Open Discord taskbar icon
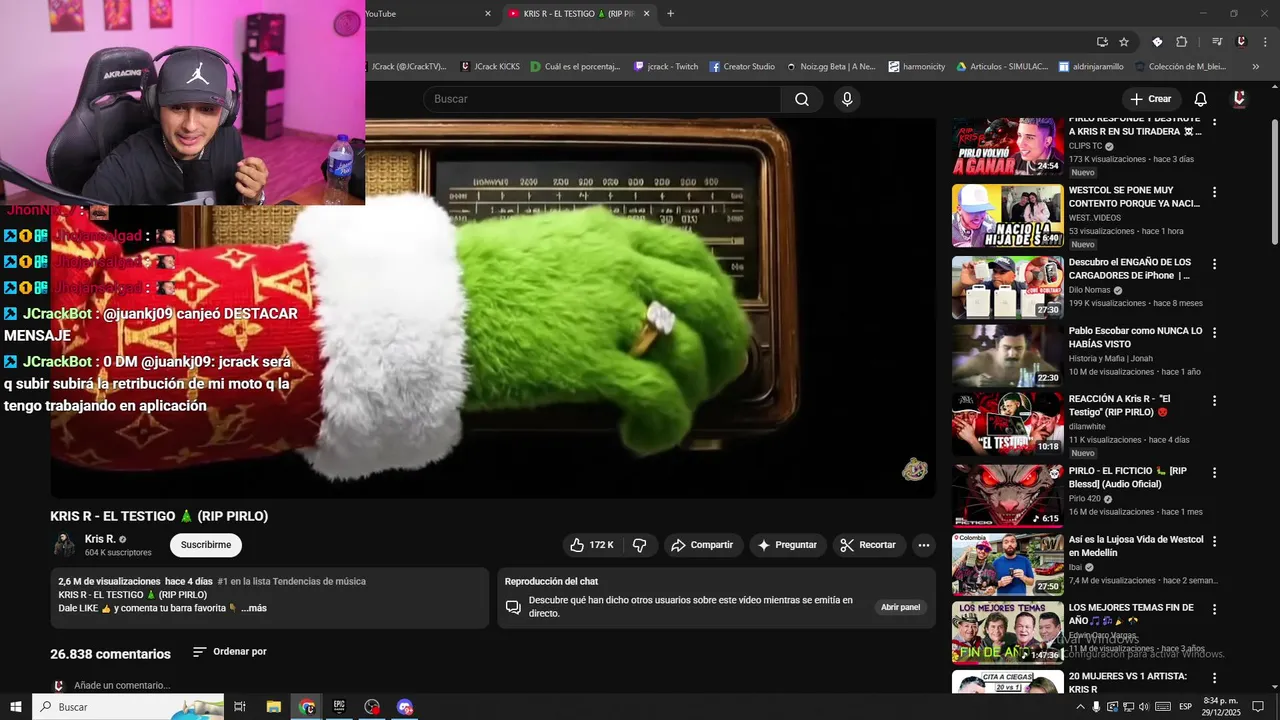This screenshot has height=720, width=1280. click(405, 707)
